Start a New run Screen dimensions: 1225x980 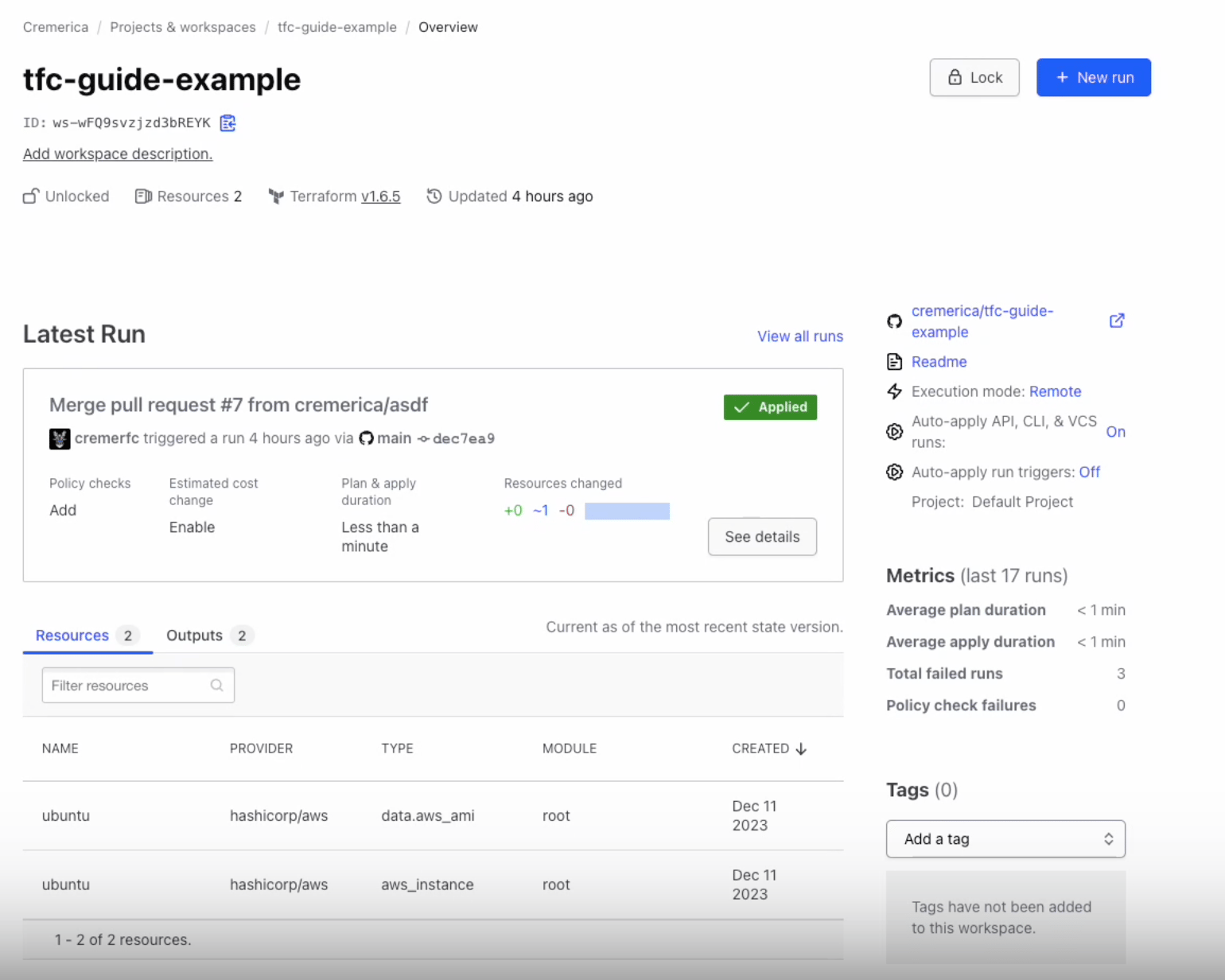[1094, 77]
